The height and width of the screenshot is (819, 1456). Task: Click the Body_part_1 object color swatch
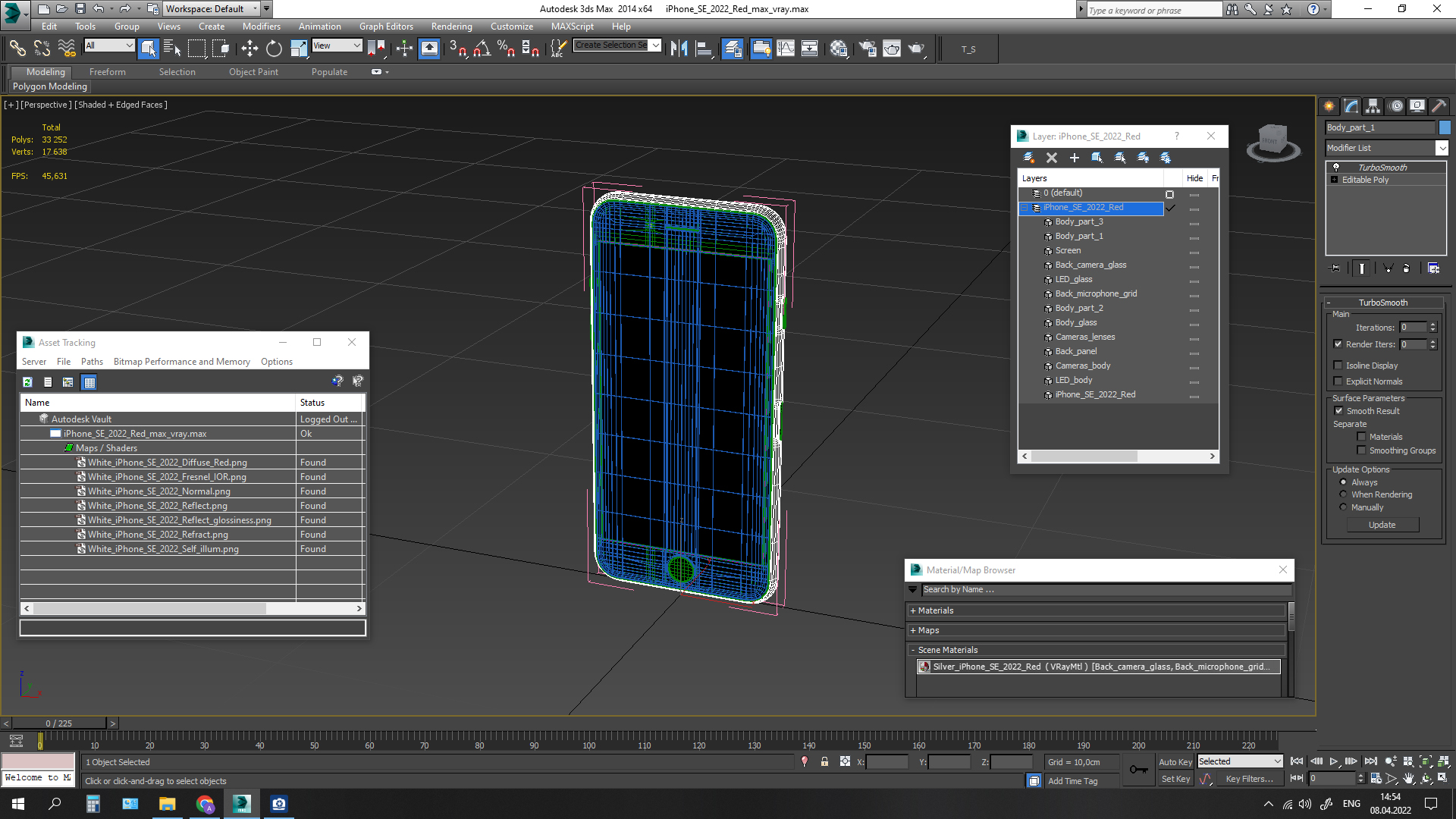click(1445, 127)
